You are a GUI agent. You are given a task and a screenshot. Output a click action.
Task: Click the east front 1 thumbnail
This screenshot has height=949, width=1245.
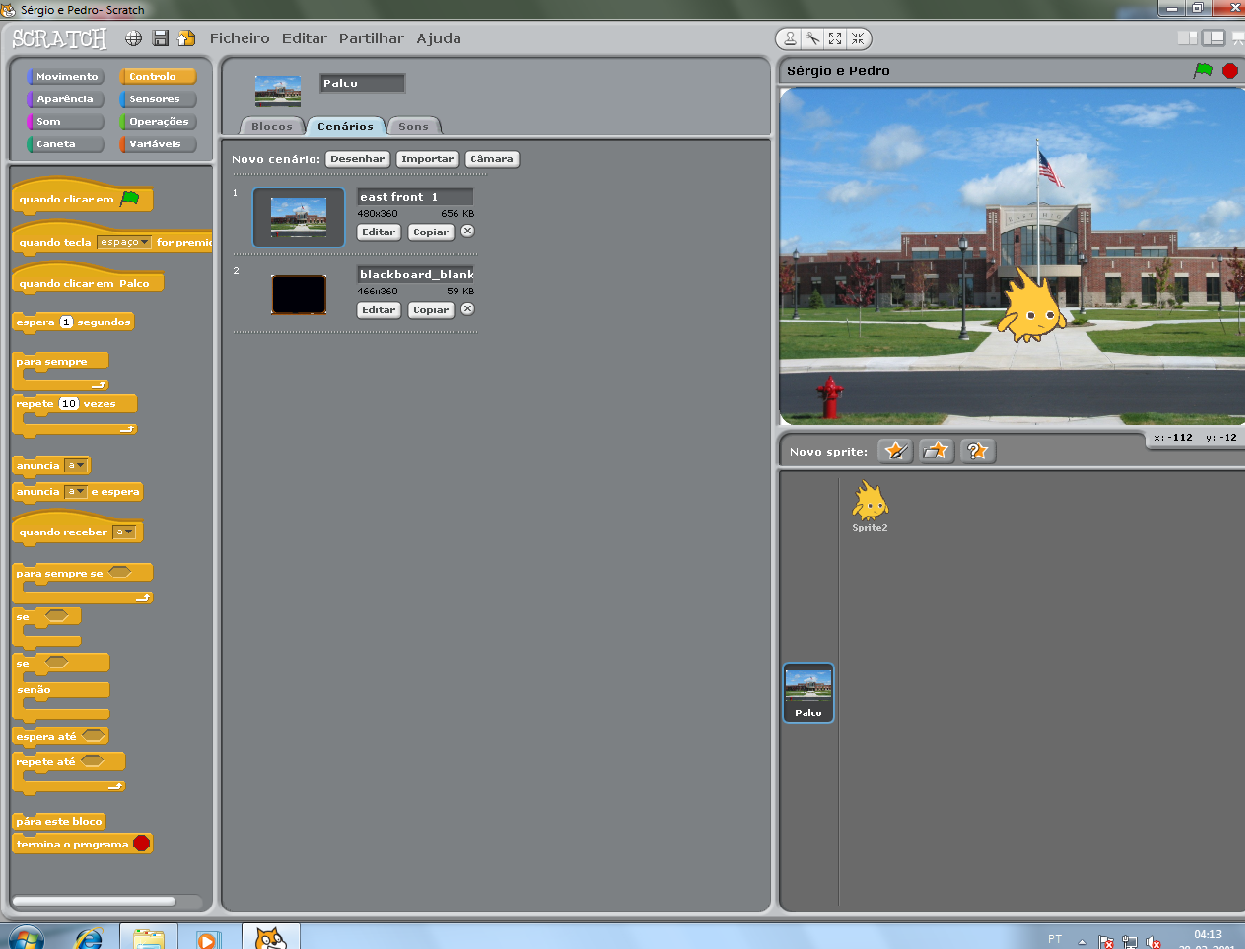pos(298,217)
